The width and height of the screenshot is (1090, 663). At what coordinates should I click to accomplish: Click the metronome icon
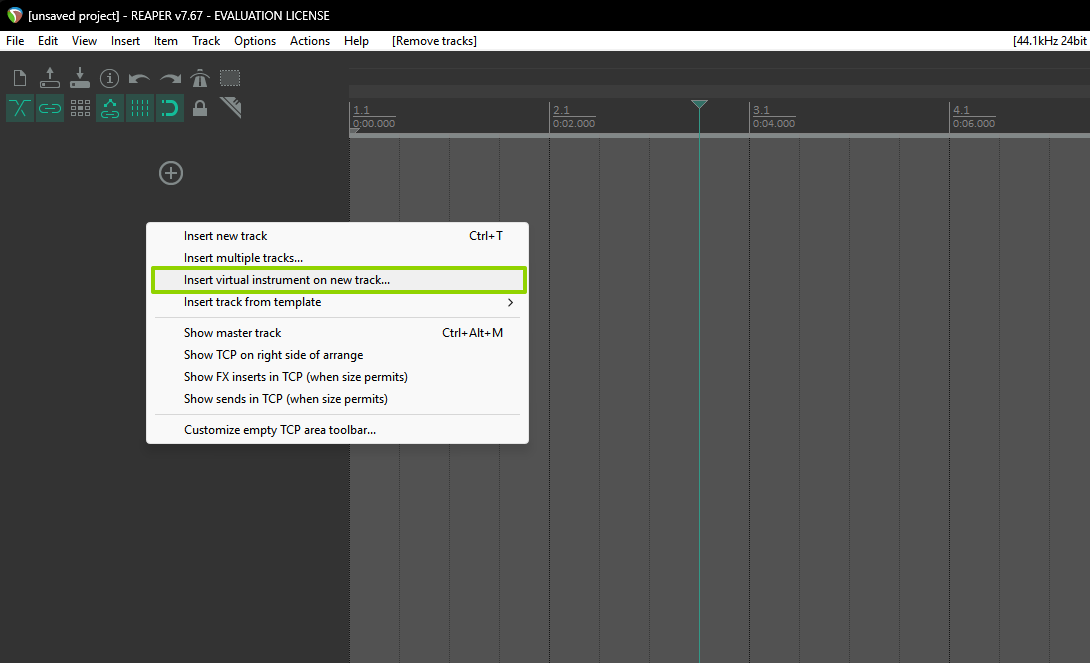[200, 78]
